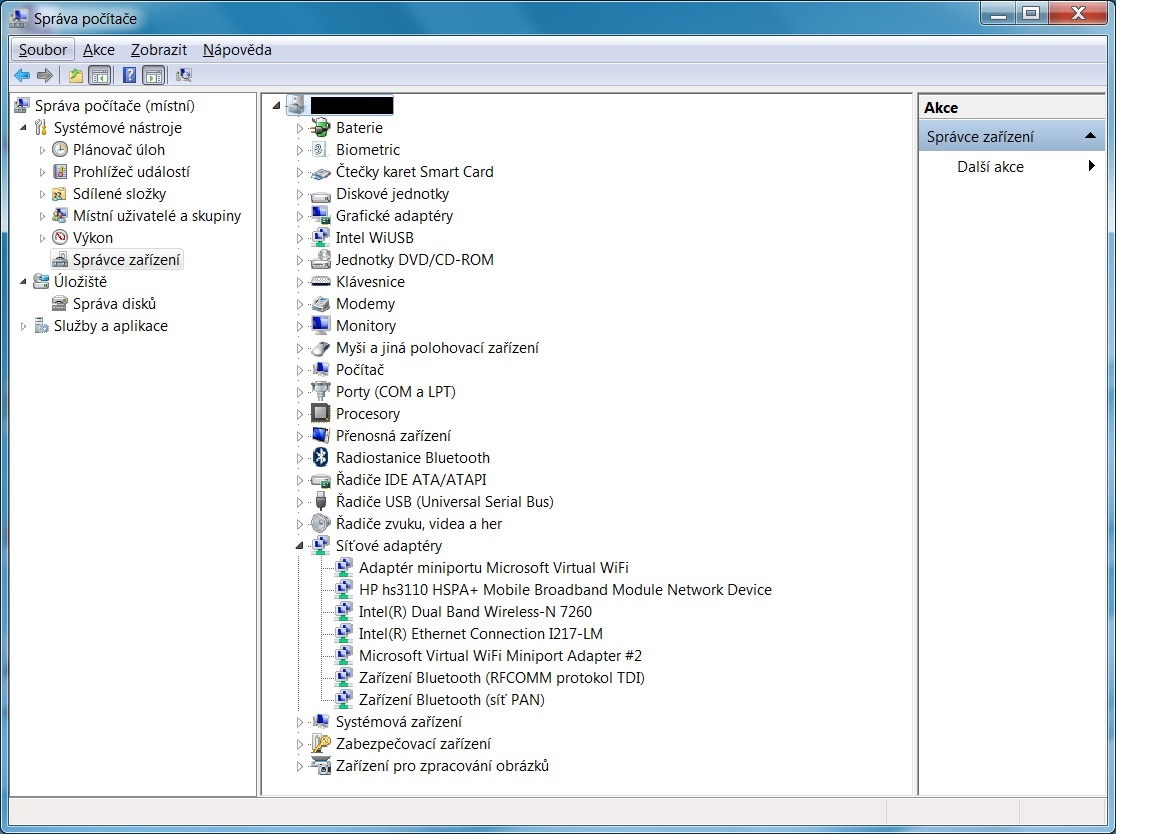Select Intel(R) Dual Band Wireless-N 7260 adapter
Viewport: 1152px width, 834px height.
[x=475, y=612]
